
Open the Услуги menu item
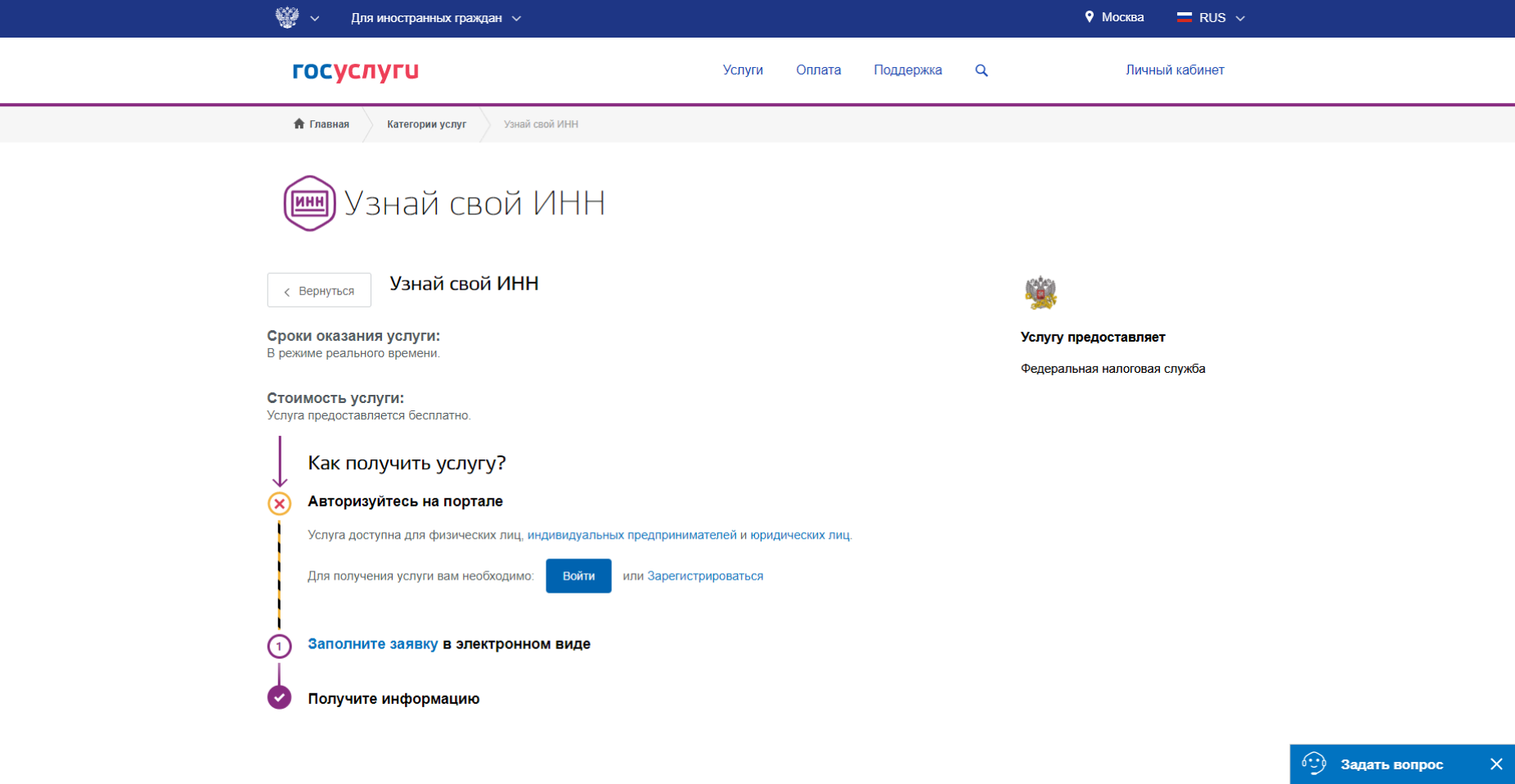[743, 70]
